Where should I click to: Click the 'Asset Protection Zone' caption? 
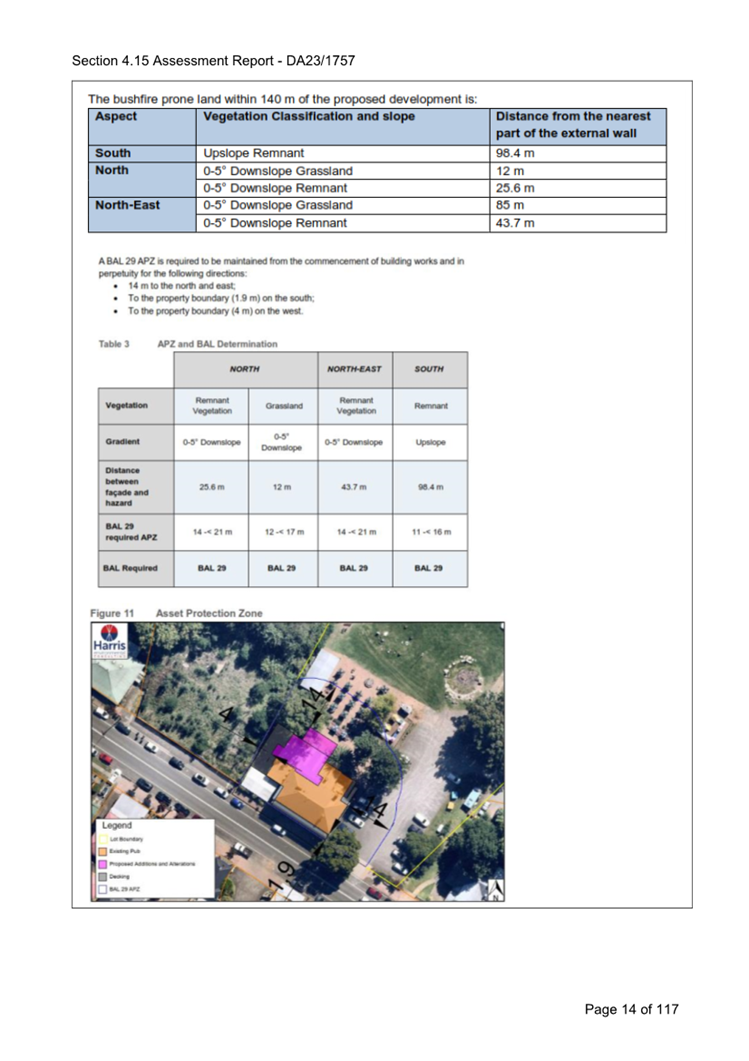click(209, 613)
